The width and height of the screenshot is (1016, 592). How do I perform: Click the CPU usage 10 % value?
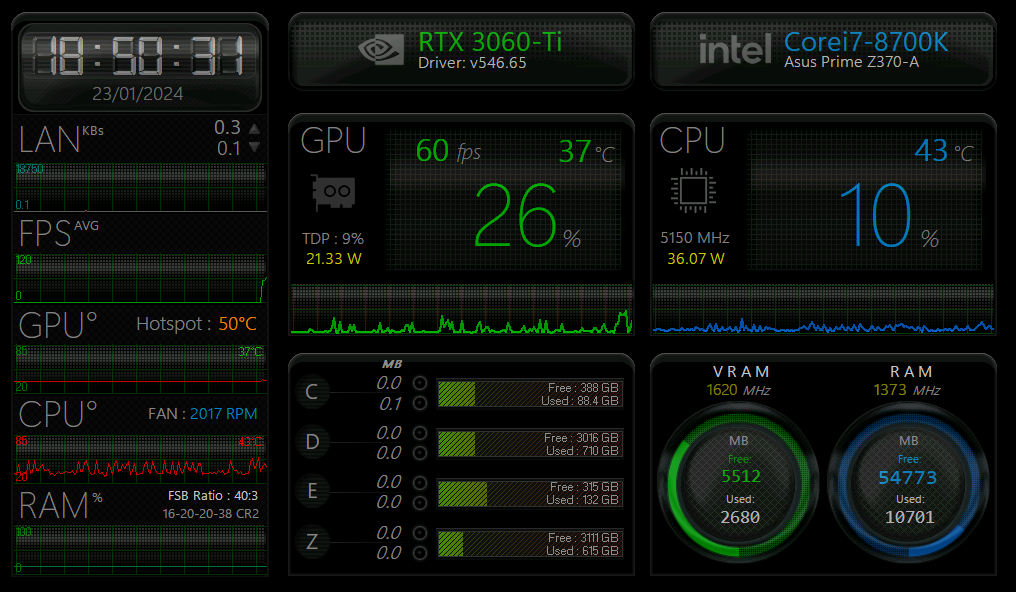point(888,216)
